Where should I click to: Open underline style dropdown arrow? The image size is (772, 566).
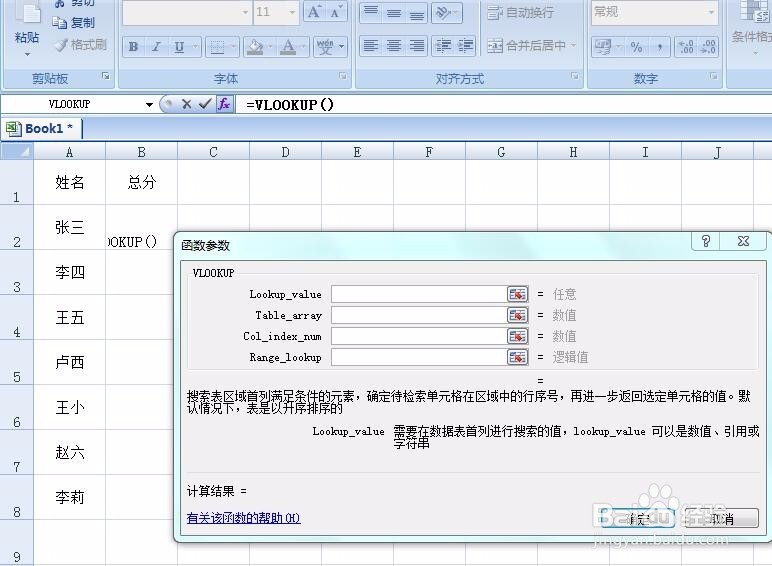[195, 47]
